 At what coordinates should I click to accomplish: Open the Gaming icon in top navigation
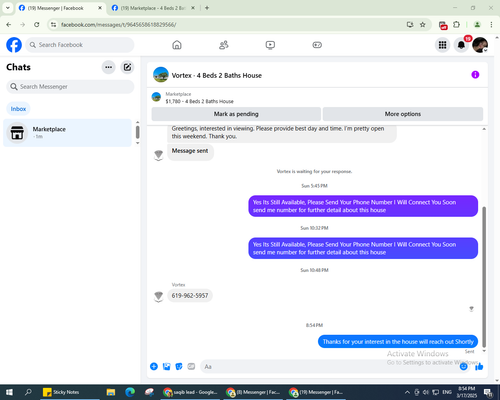(x=317, y=45)
